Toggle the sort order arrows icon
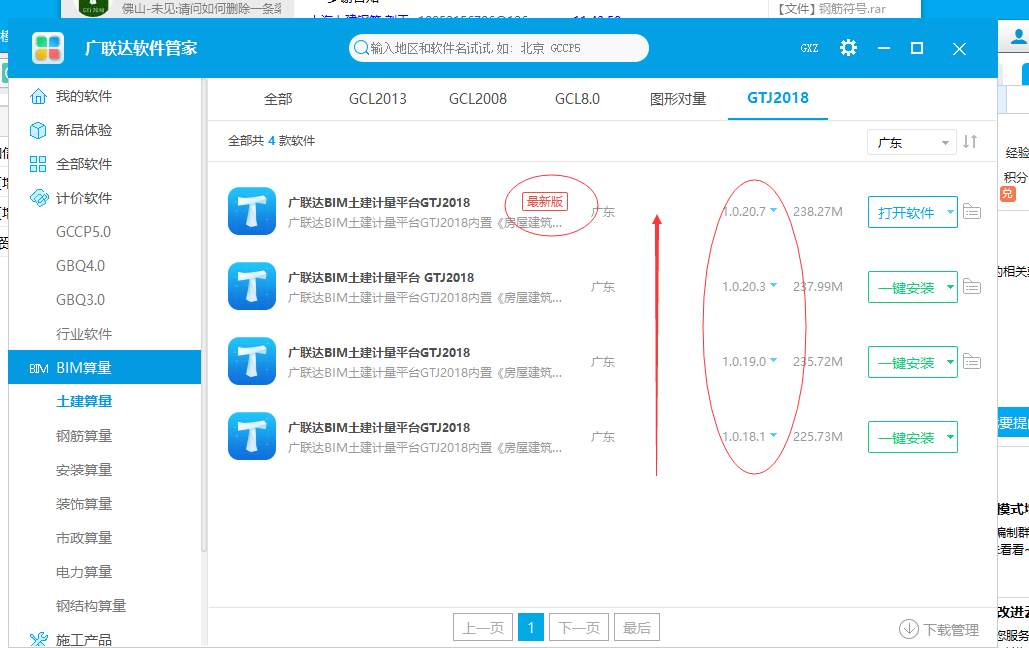 pos(970,142)
